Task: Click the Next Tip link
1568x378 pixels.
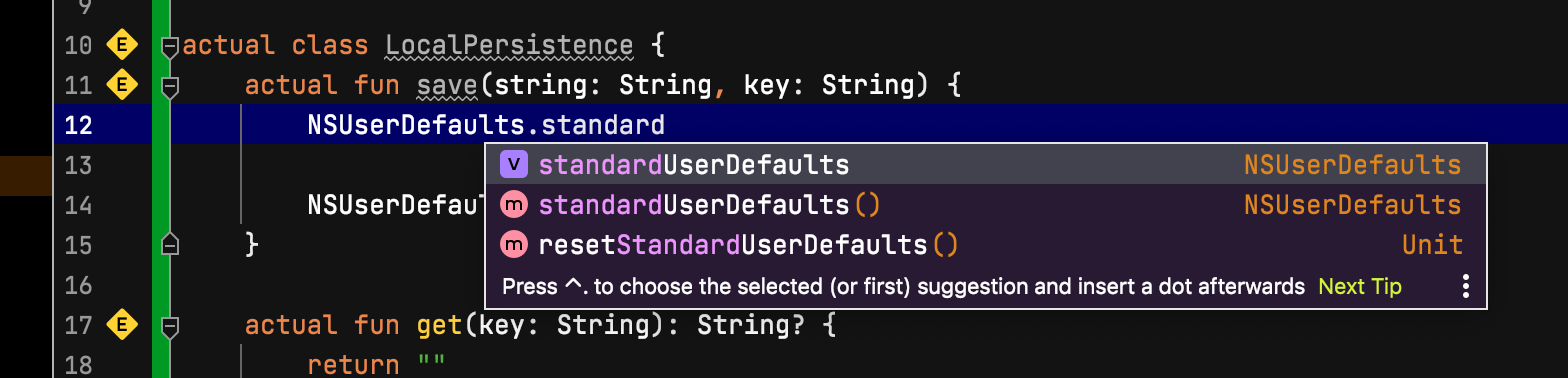Action: (x=1360, y=287)
